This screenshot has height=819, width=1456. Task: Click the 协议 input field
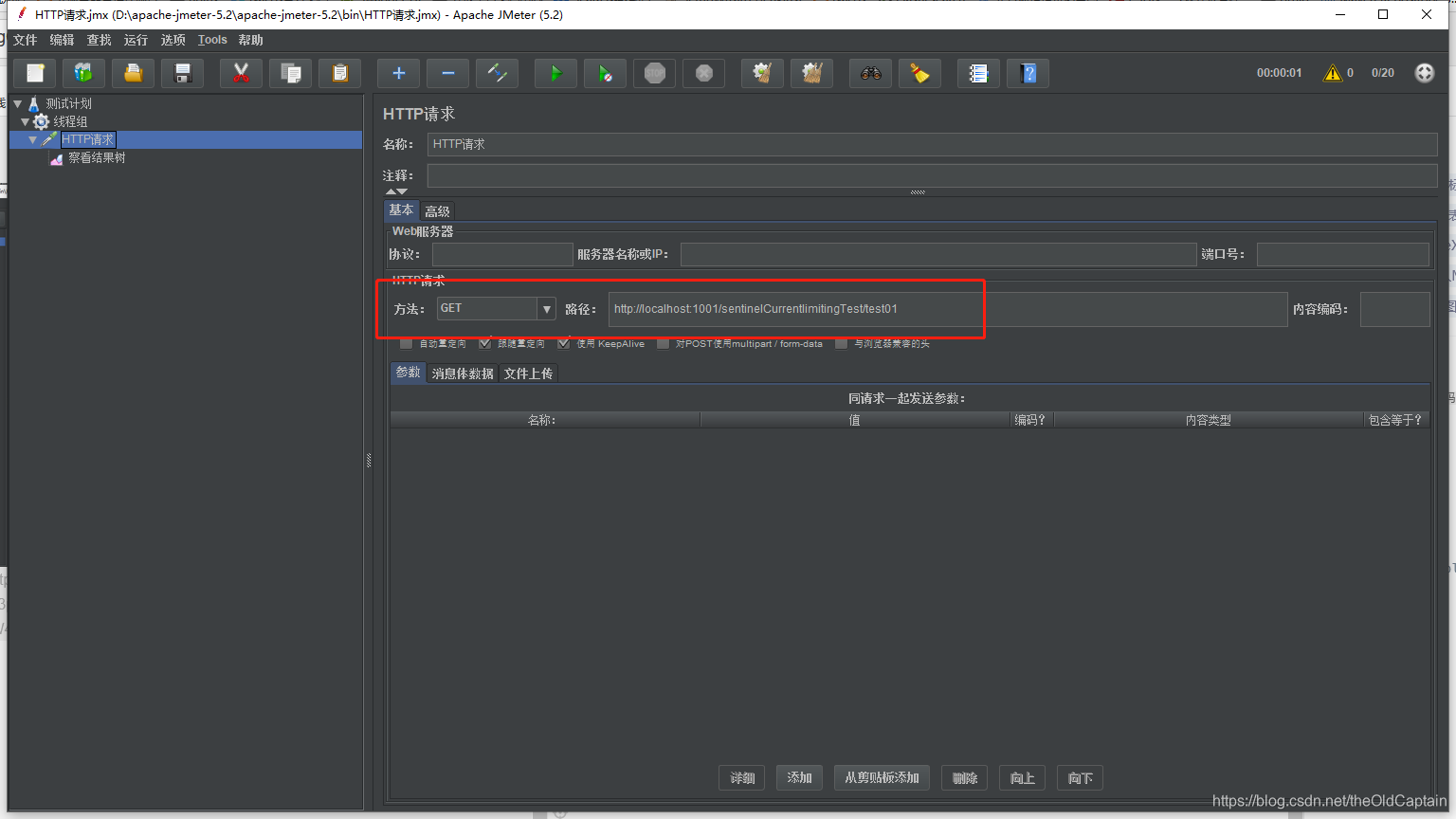point(502,254)
